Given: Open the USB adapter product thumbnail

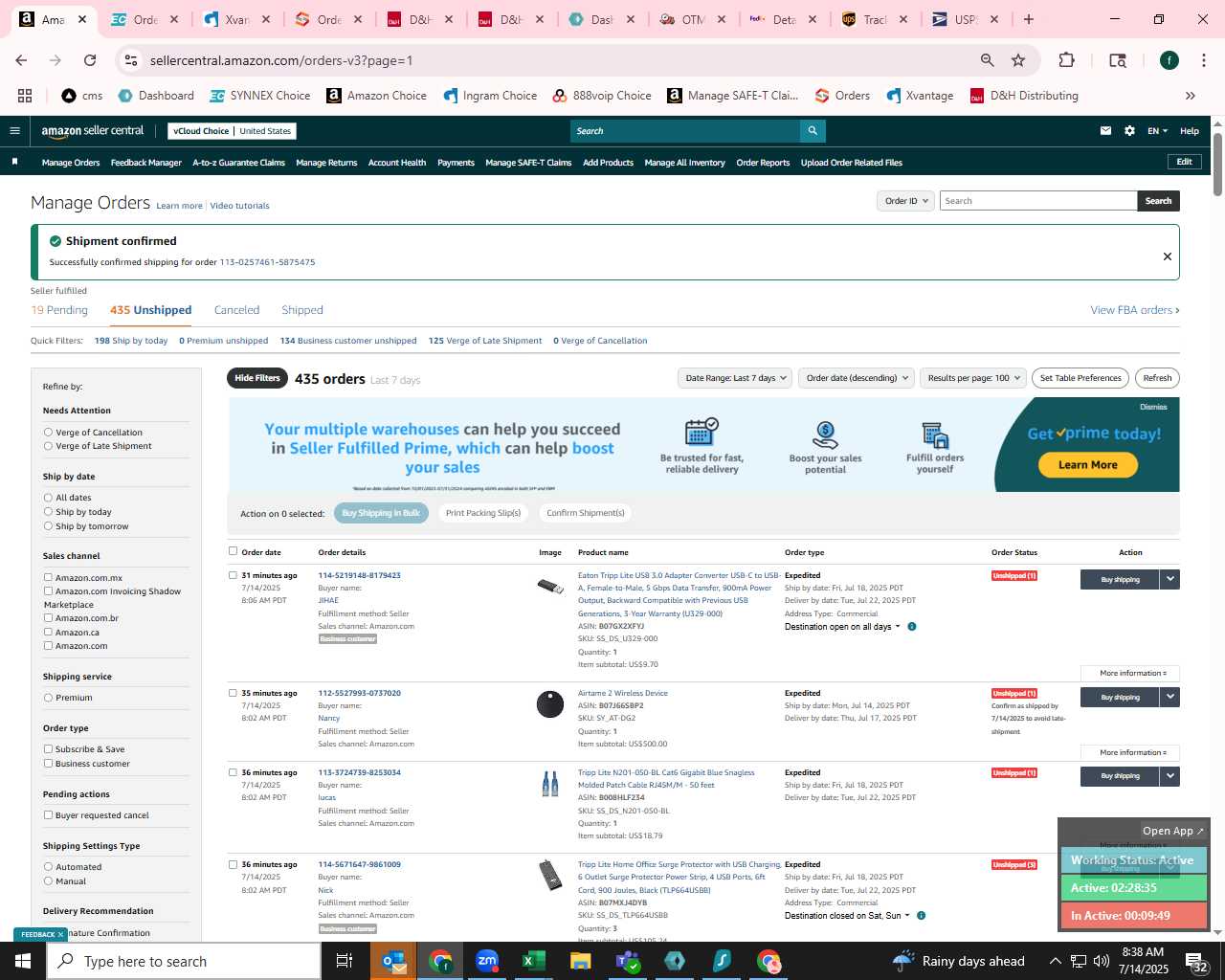Looking at the screenshot, I should pyautogui.click(x=550, y=586).
